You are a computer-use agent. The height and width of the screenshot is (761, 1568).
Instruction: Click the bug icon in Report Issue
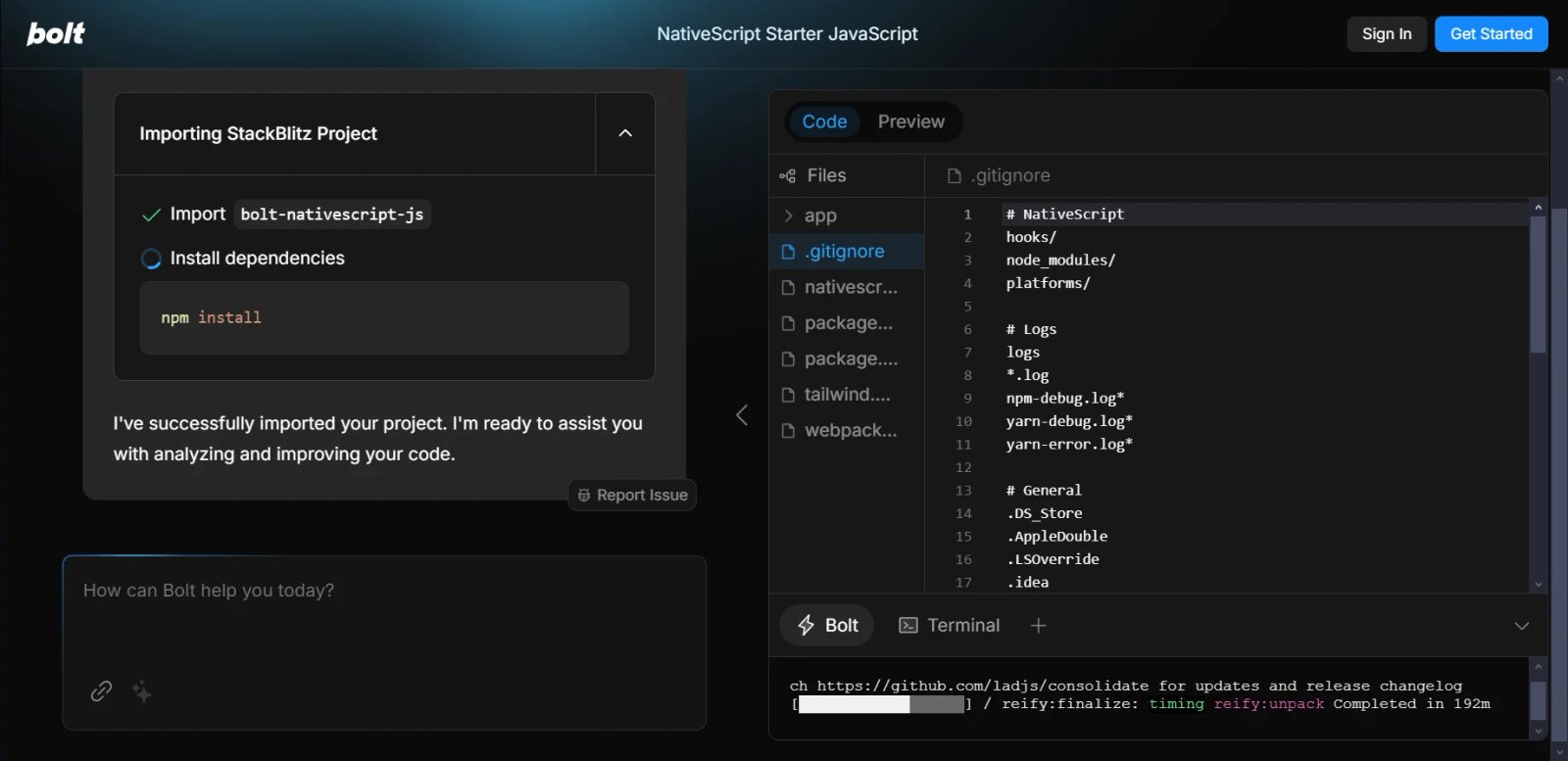(584, 496)
